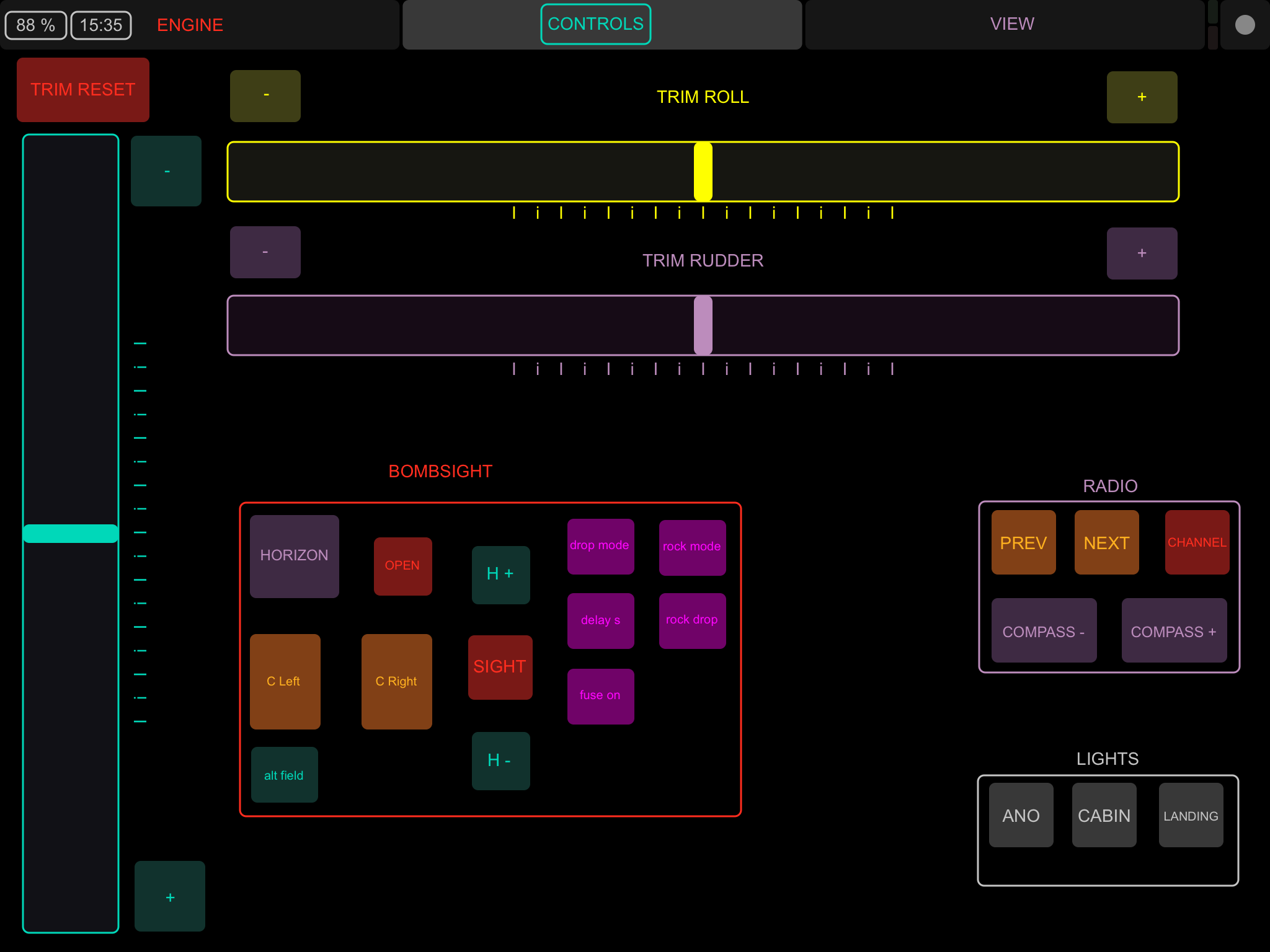Click the gray circle indicator top right
This screenshot has width=1270, height=952.
pos(1245,25)
